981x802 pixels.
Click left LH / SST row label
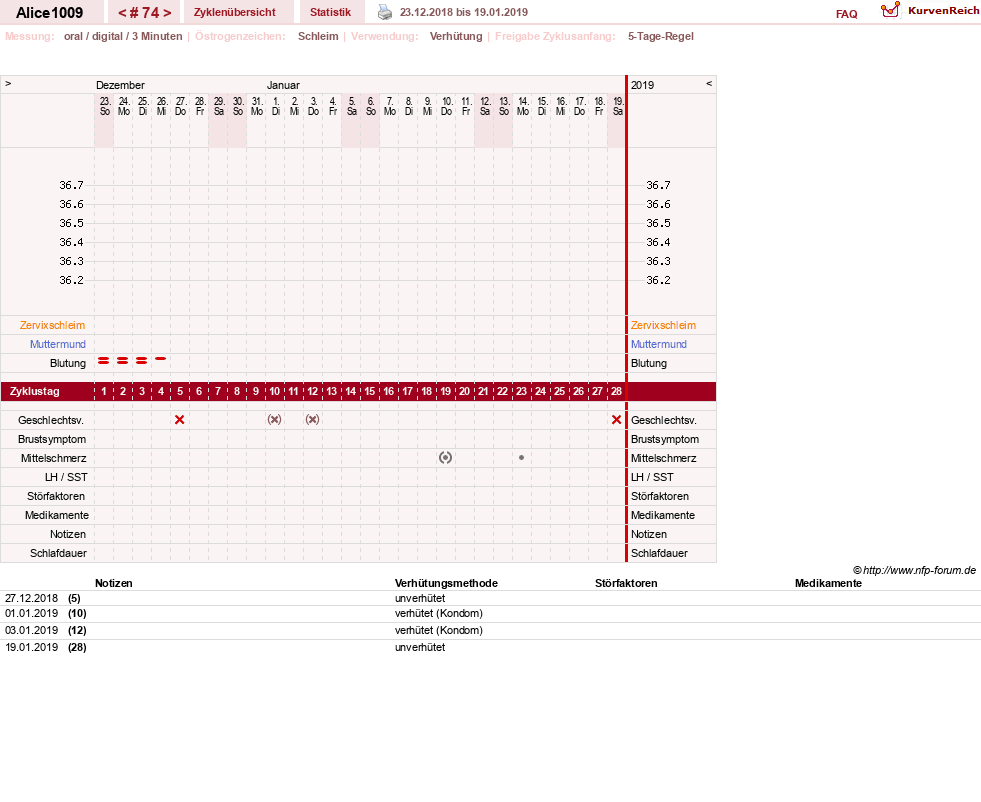coord(66,477)
